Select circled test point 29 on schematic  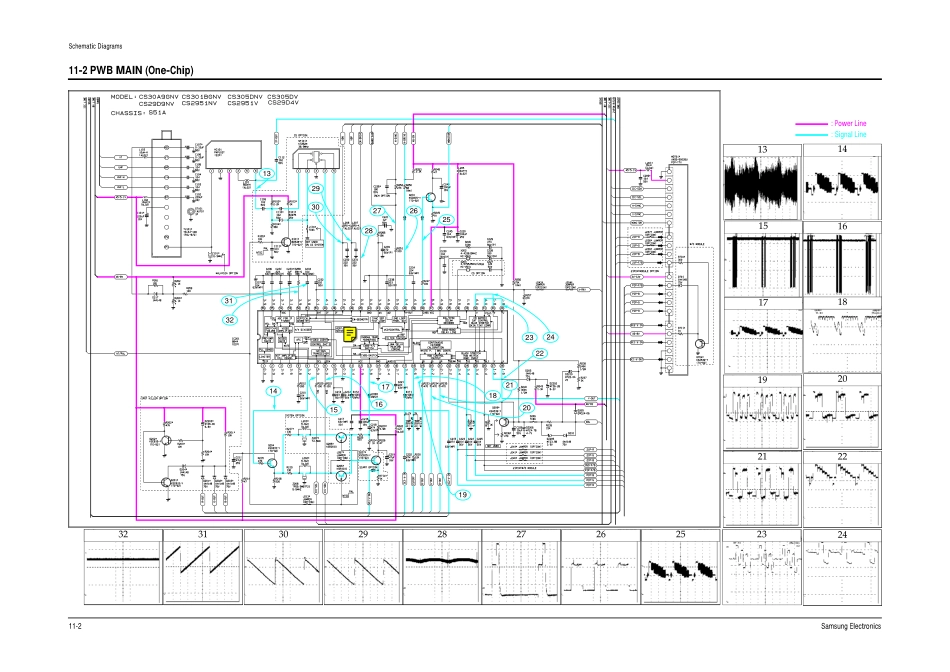(x=315, y=188)
